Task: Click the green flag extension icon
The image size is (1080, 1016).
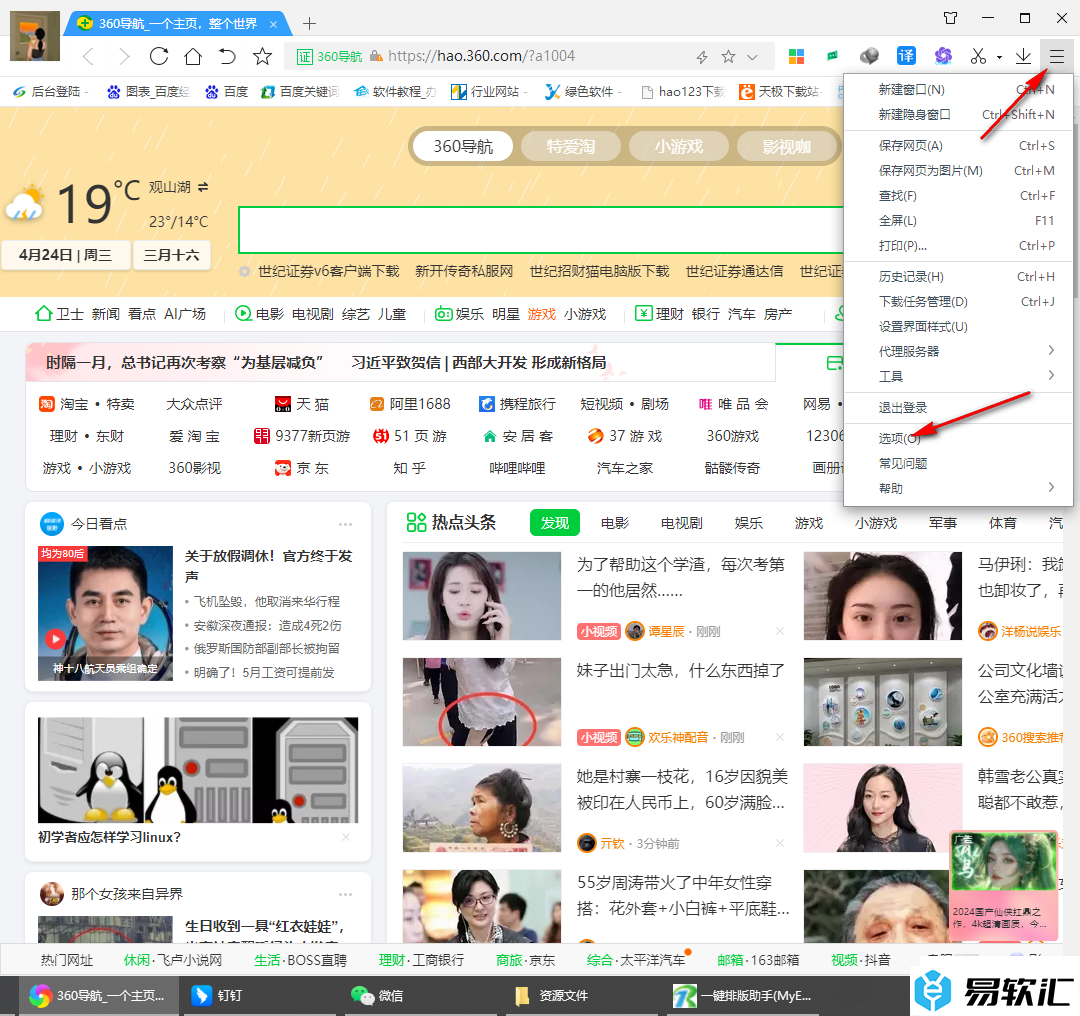Action: click(x=833, y=56)
